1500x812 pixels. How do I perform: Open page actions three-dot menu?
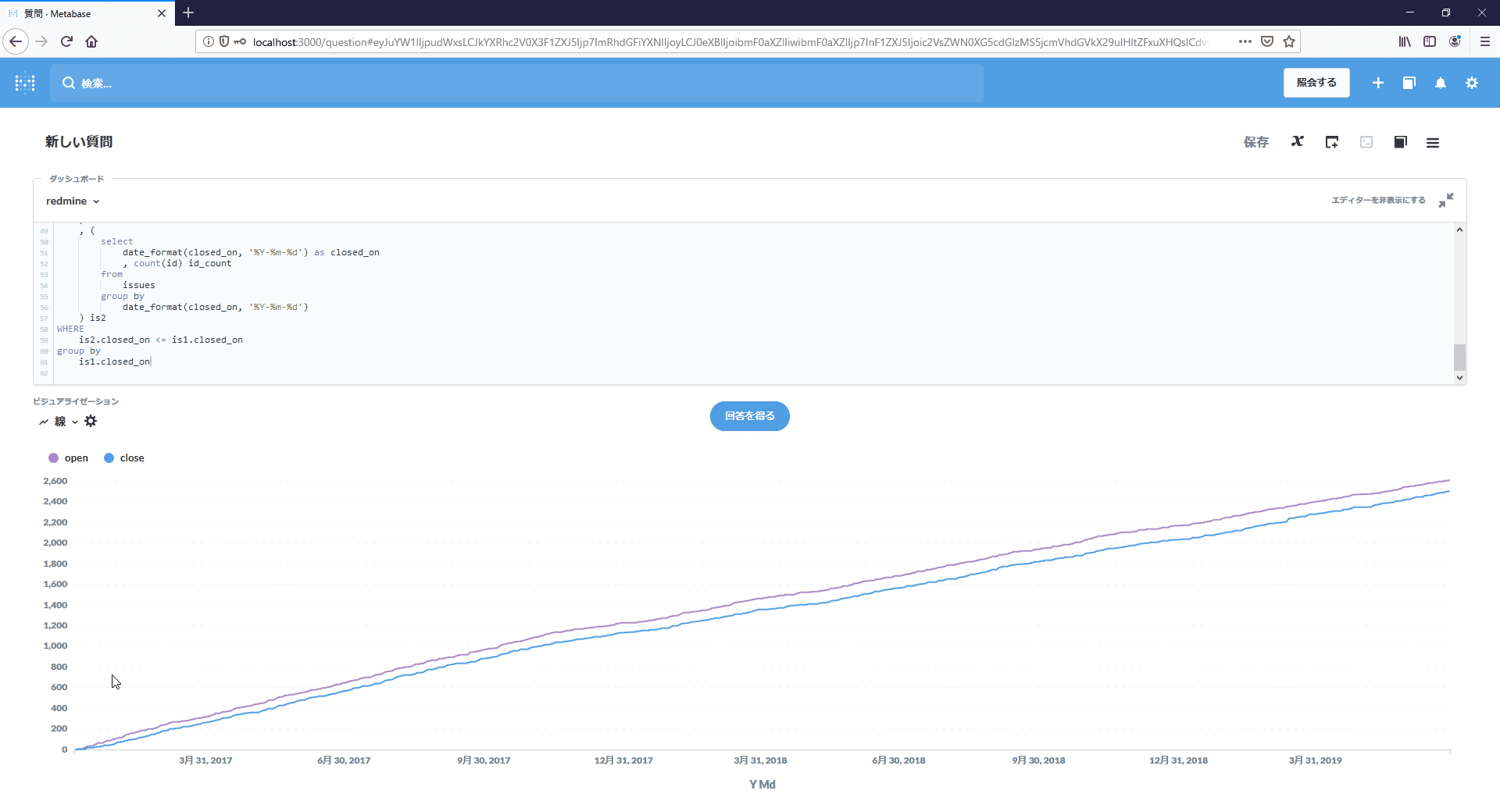(x=1245, y=41)
